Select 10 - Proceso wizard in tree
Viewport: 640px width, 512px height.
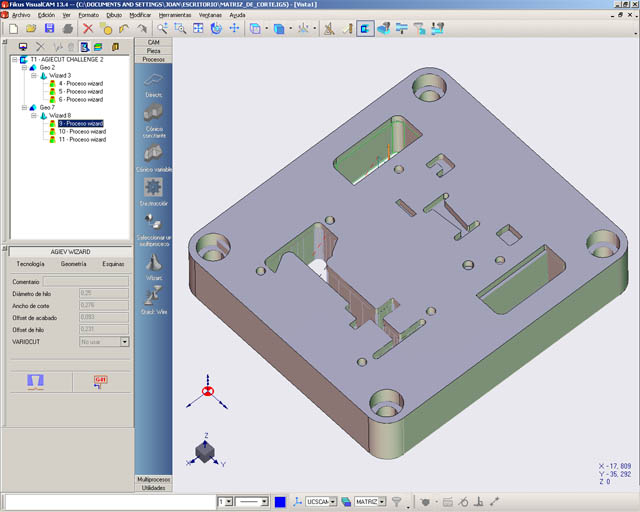(82, 131)
